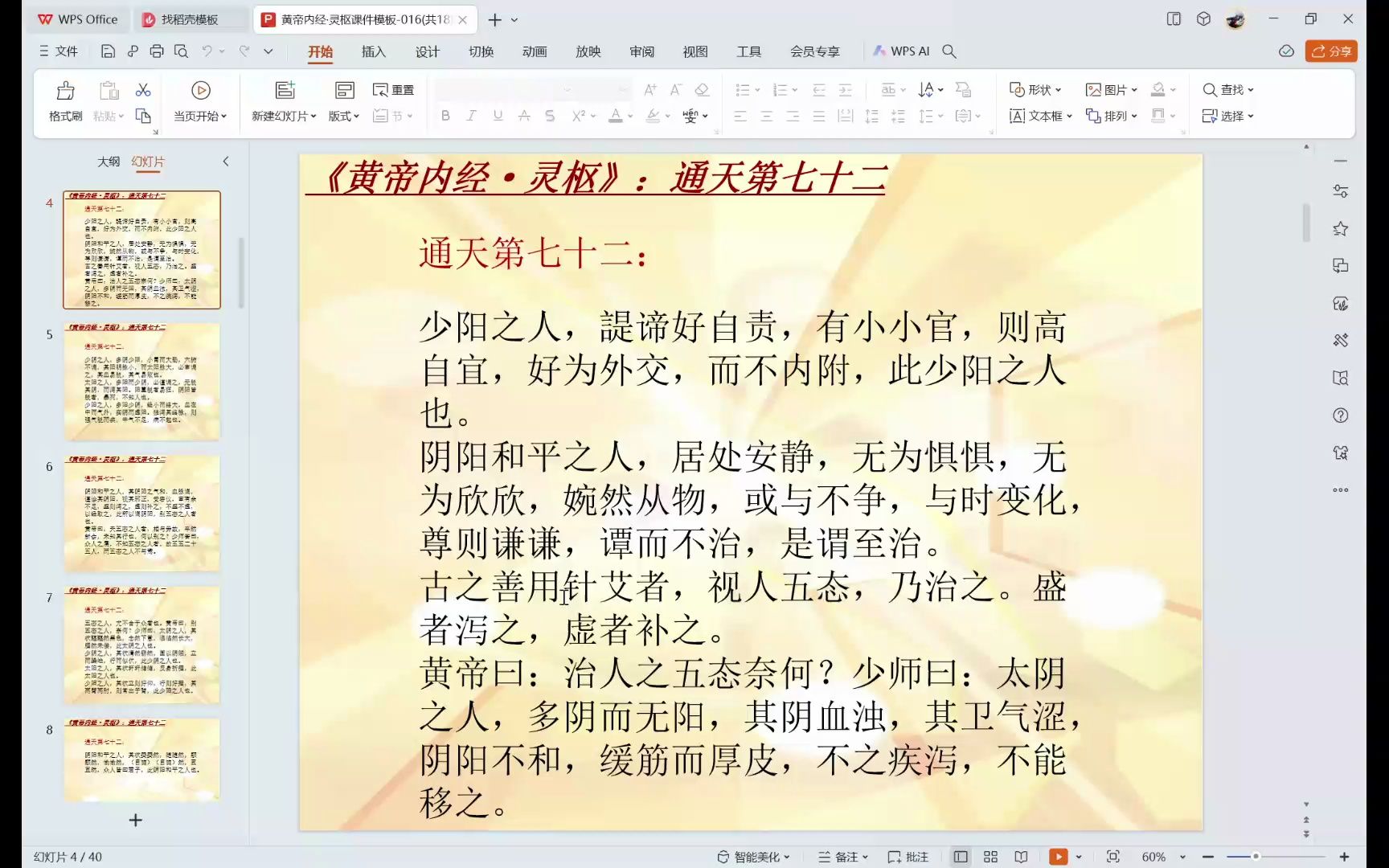Open the Transitions (切换) tab
The image size is (1389, 868).
(x=481, y=51)
